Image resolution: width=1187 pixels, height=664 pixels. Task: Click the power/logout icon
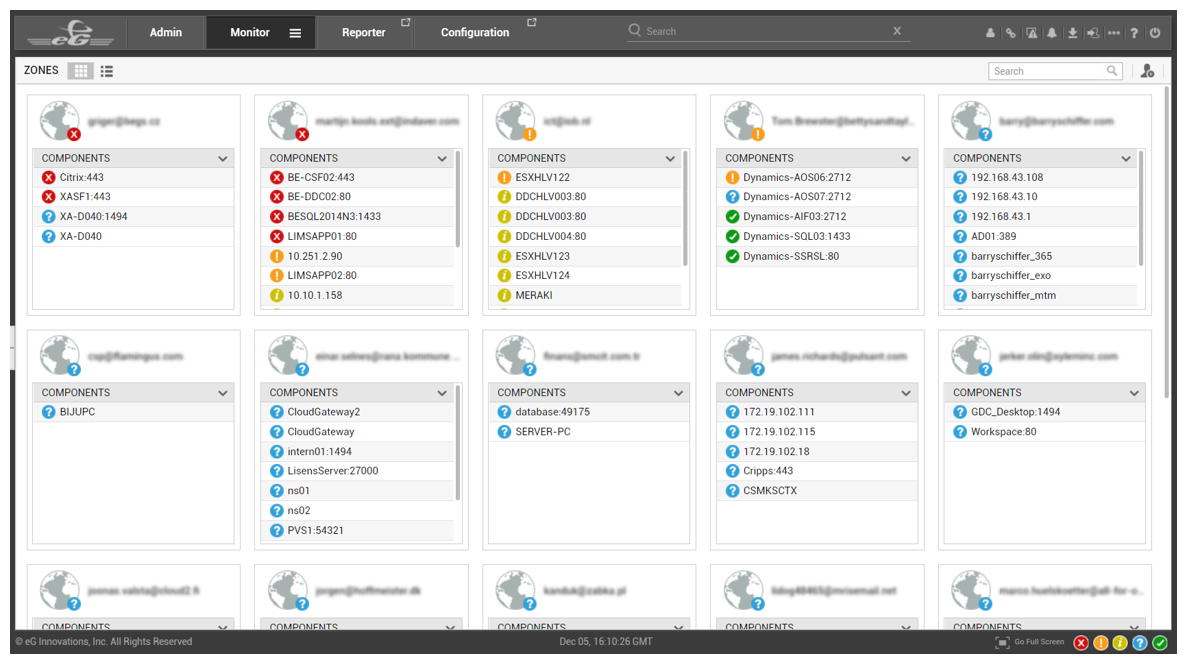tap(1155, 33)
